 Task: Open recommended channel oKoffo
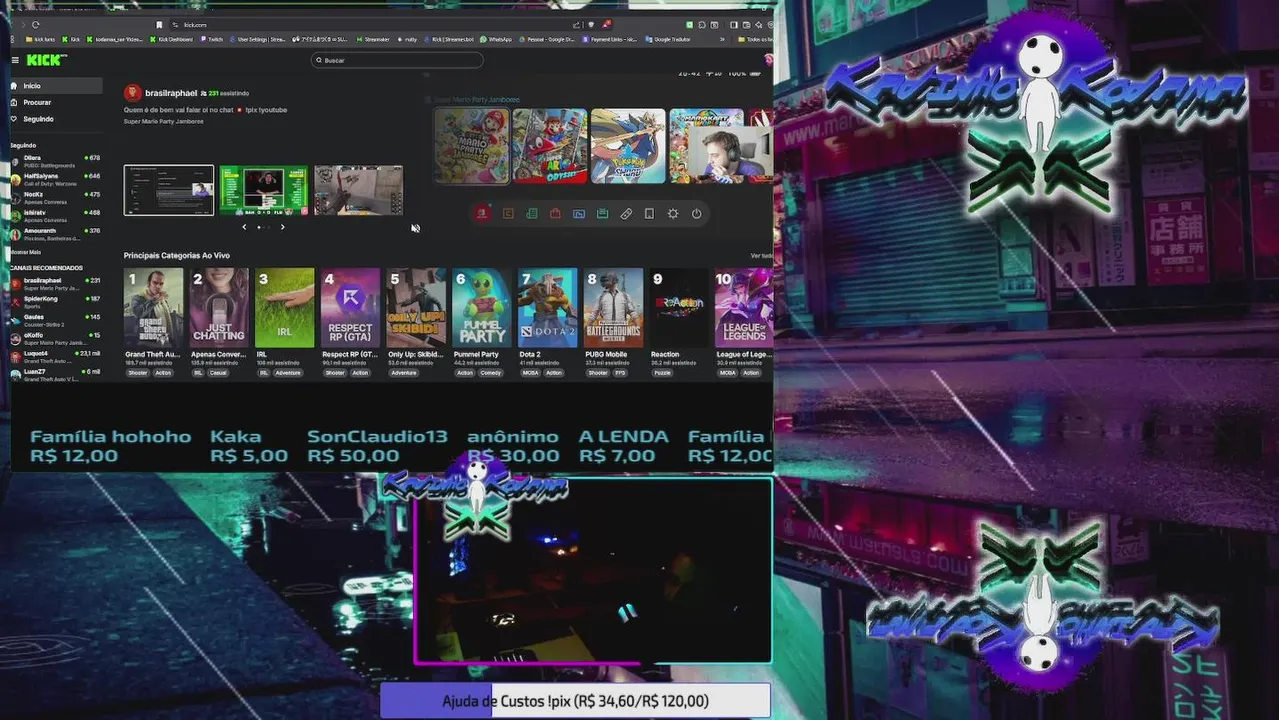click(56, 337)
